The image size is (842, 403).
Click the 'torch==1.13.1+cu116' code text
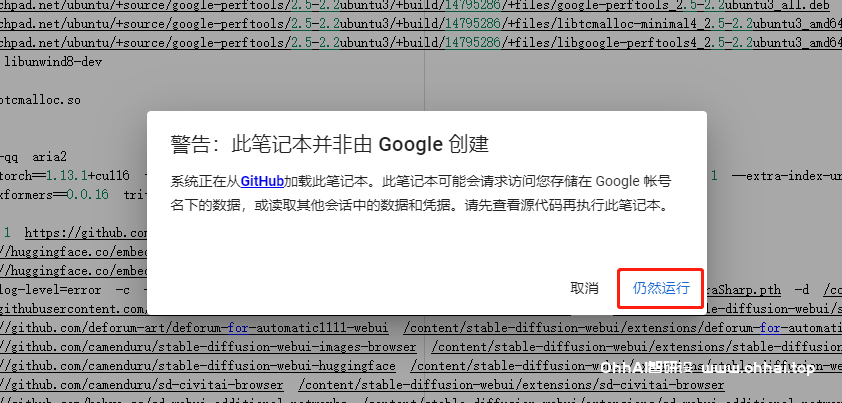tap(64, 176)
